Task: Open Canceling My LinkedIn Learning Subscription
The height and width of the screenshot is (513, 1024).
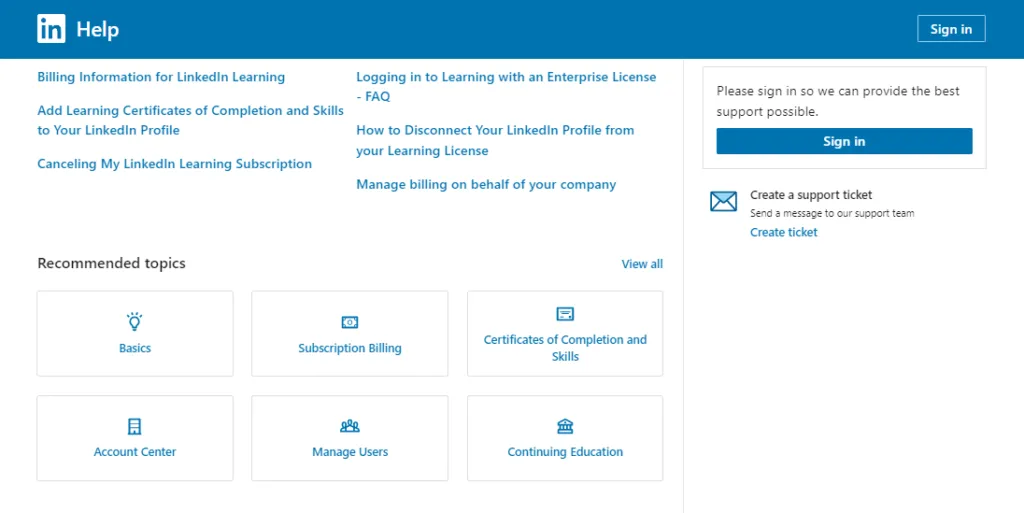Action: click(174, 164)
